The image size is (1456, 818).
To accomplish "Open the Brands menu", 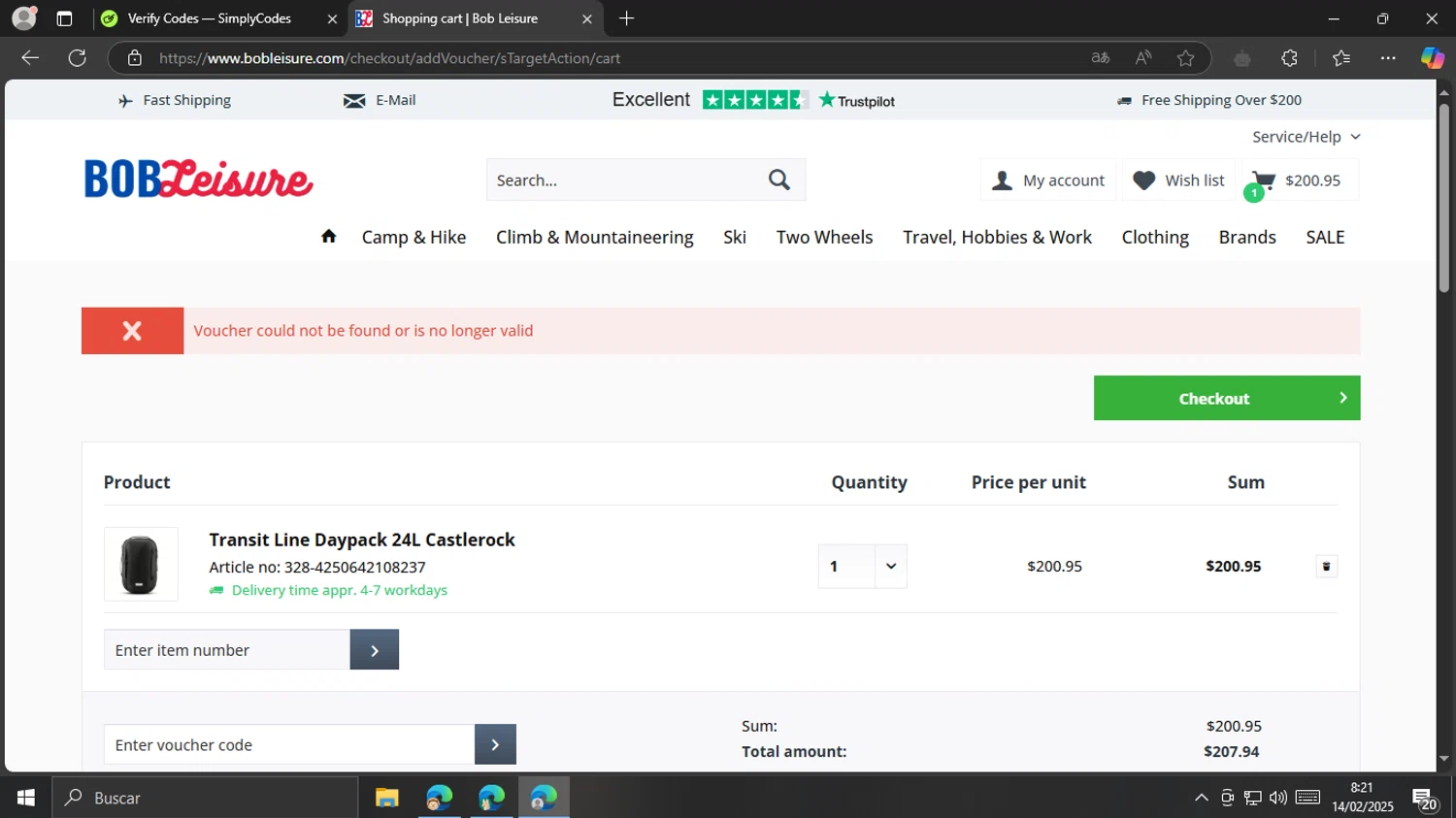I will tap(1247, 238).
